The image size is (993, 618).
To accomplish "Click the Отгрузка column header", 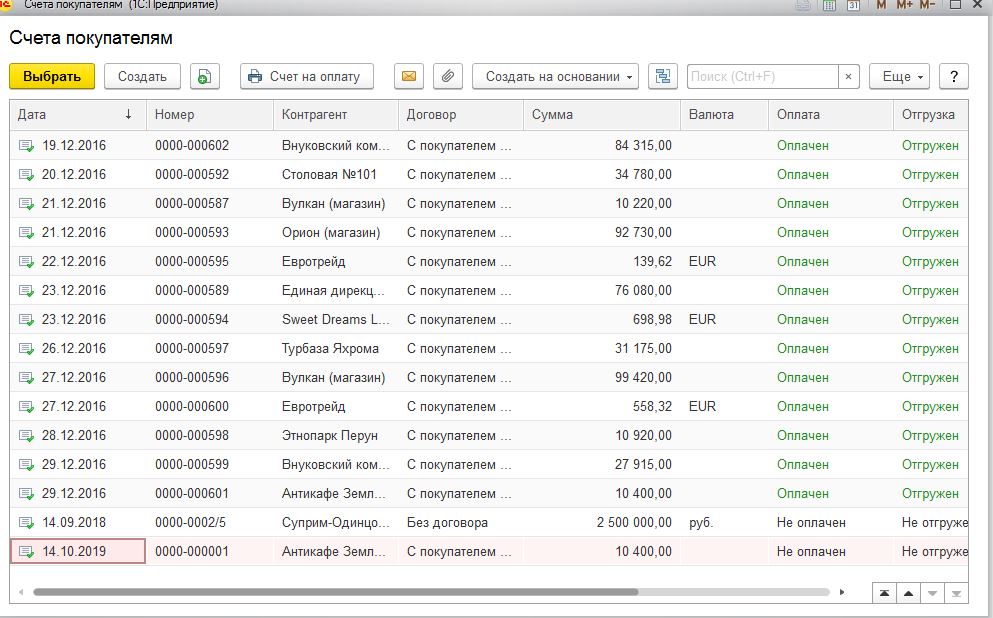I will pos(931,115).
